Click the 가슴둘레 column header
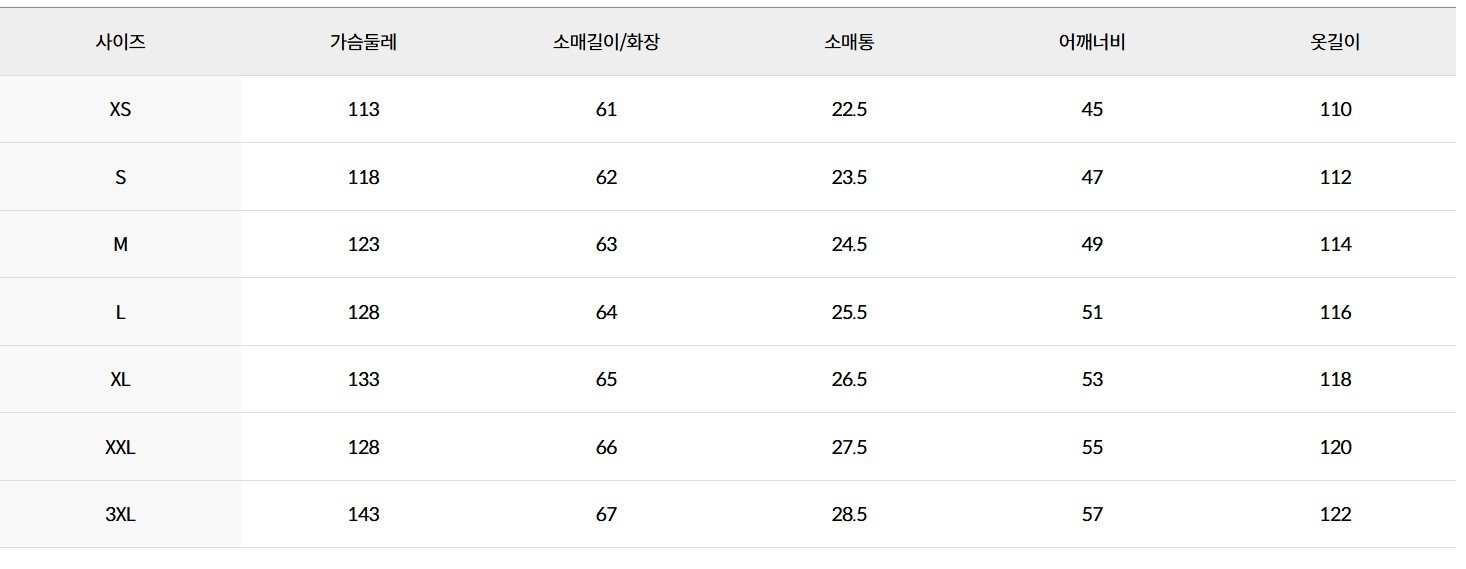 pos(364,43)
